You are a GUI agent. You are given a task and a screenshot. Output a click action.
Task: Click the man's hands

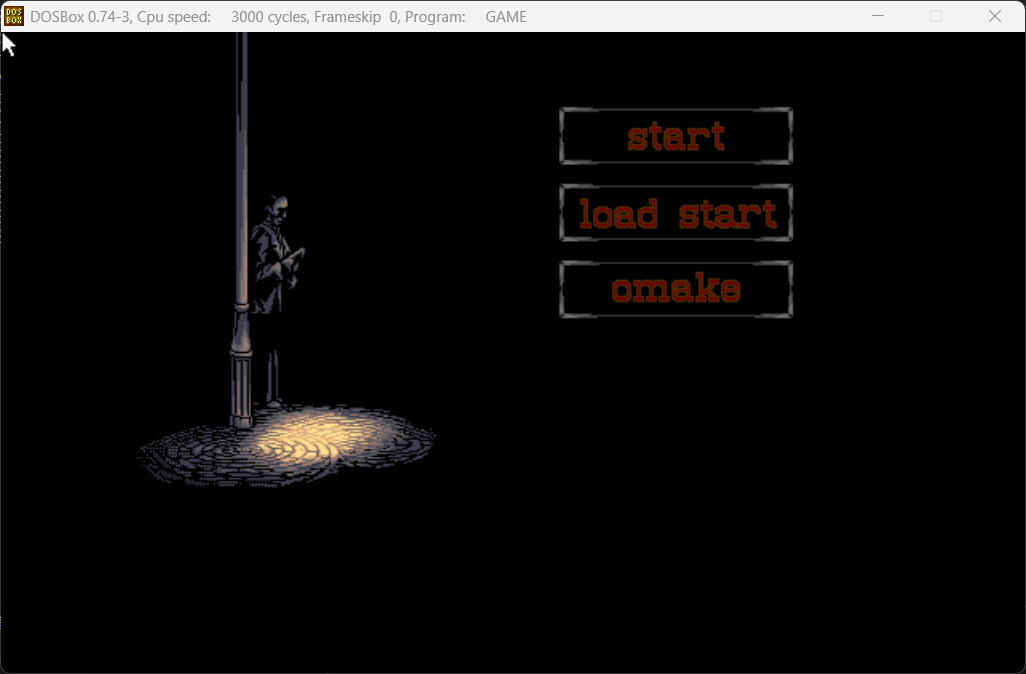tap(294, 260)
